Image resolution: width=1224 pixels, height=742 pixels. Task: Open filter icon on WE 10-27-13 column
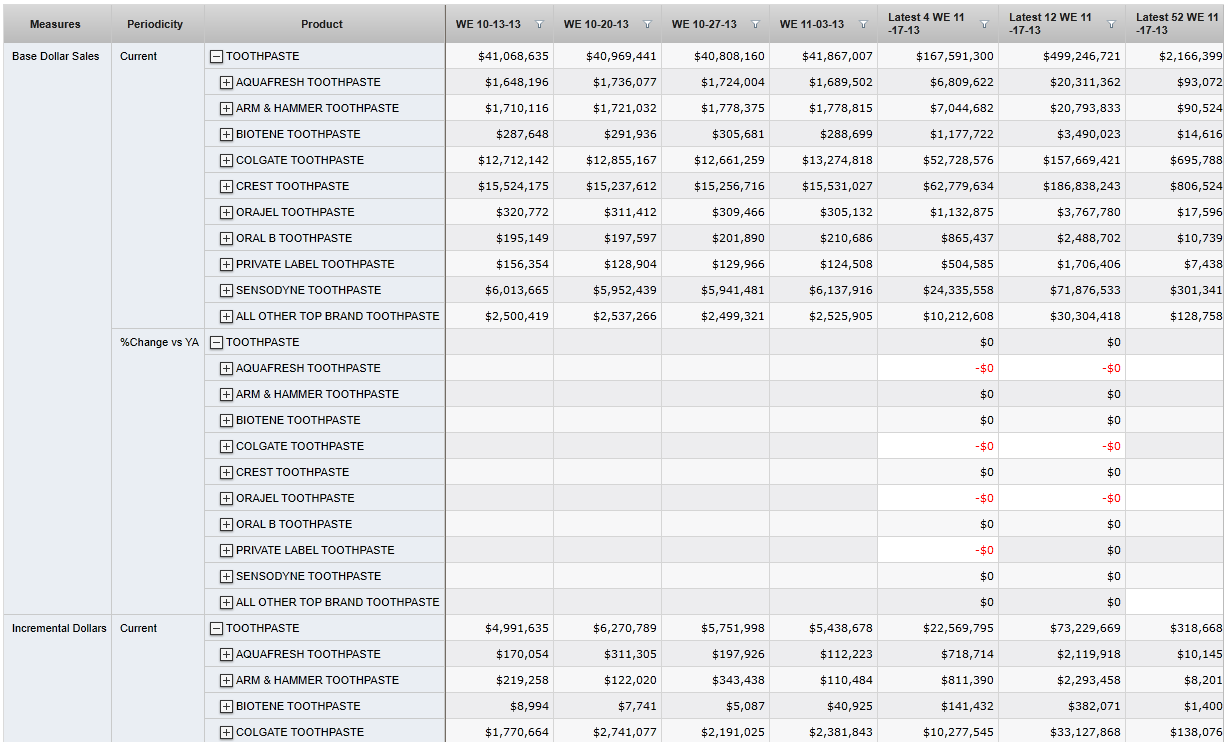coord(756,25)
